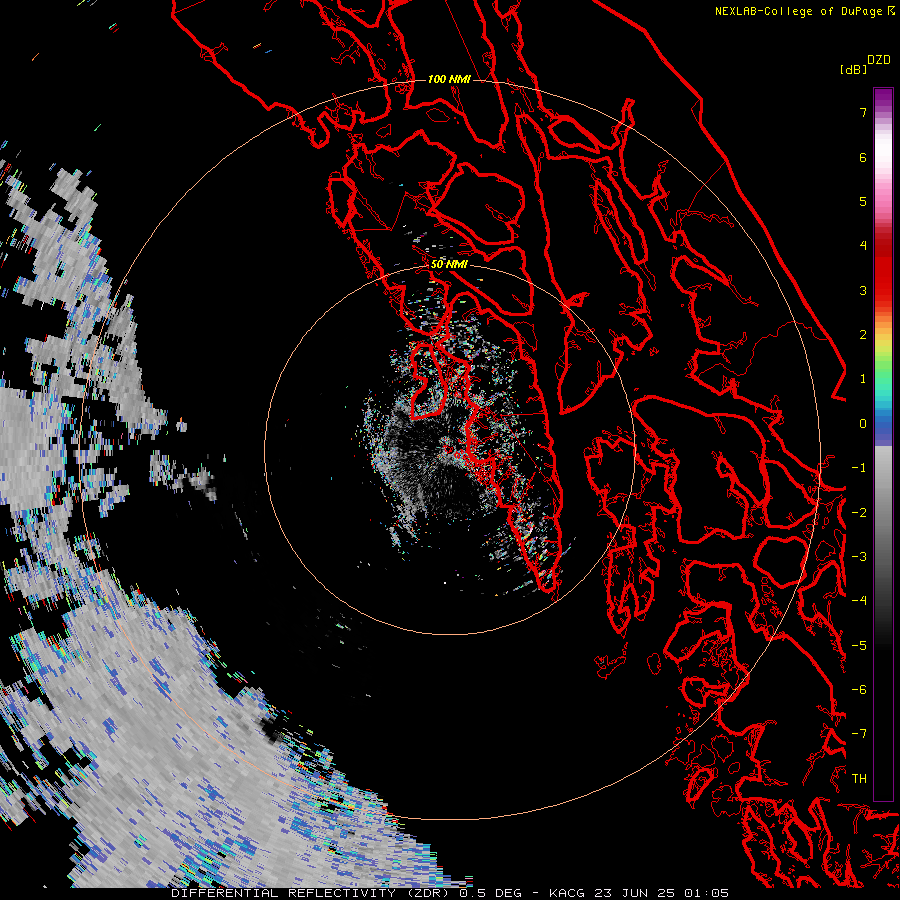Click the 2 tick label on the color scale
This screenshot has height=900, width=900.
[863, 334]
